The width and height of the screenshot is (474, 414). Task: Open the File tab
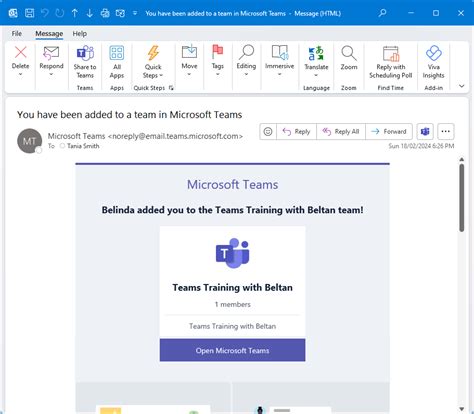tap(17, 34)
